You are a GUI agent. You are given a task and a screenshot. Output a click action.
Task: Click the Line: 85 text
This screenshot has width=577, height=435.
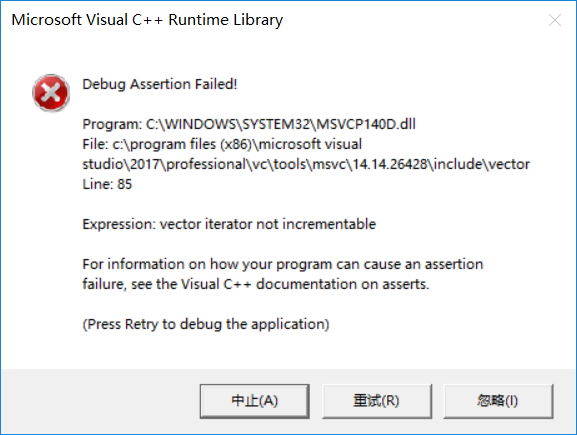(107, 184)
